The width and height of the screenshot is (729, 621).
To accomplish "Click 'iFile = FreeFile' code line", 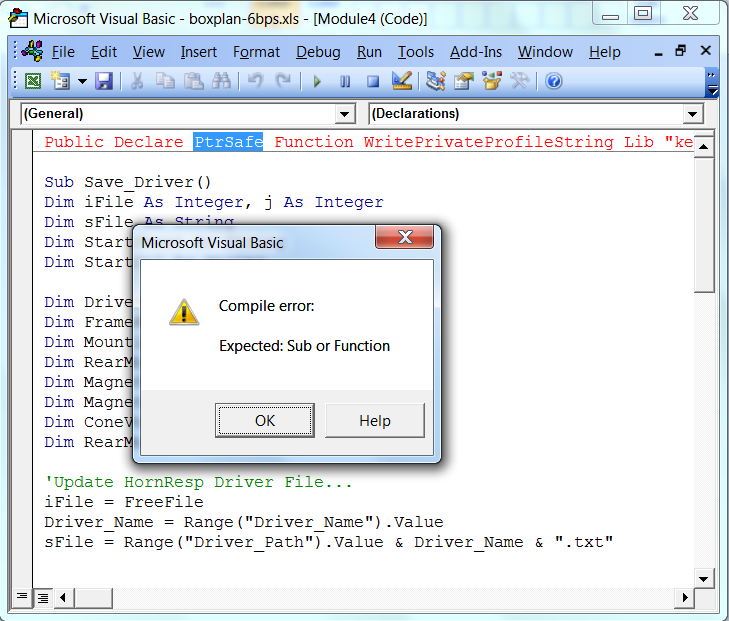I will (x=124, y=502).
